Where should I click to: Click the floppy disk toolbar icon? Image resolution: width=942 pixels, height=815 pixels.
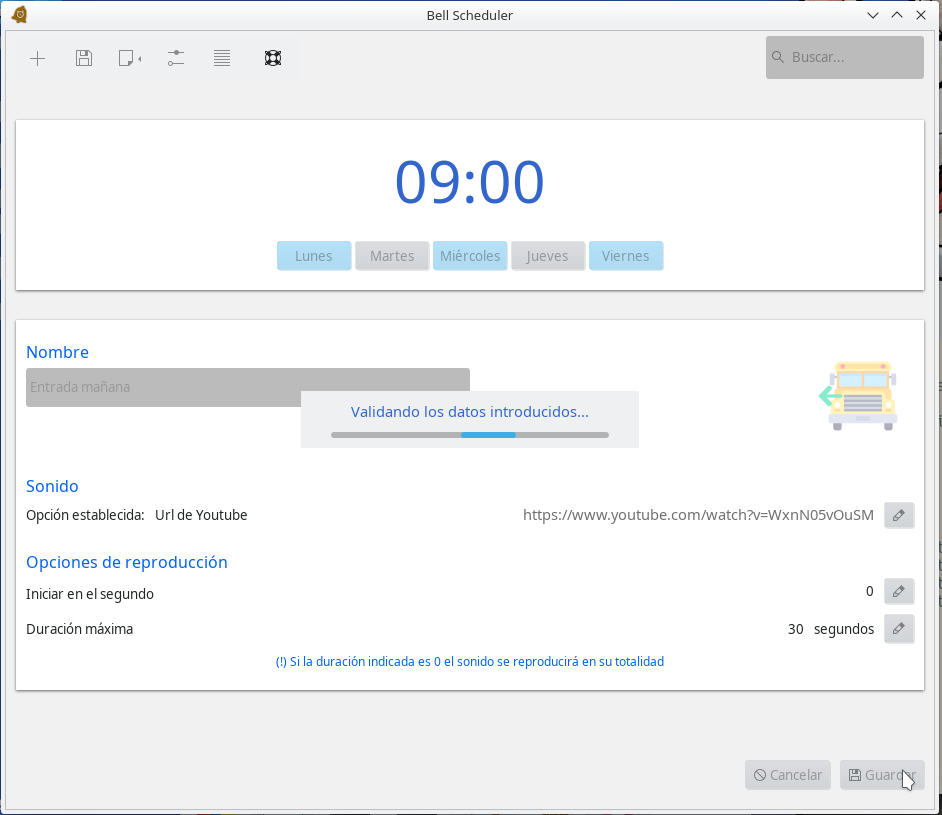[84, 58]
